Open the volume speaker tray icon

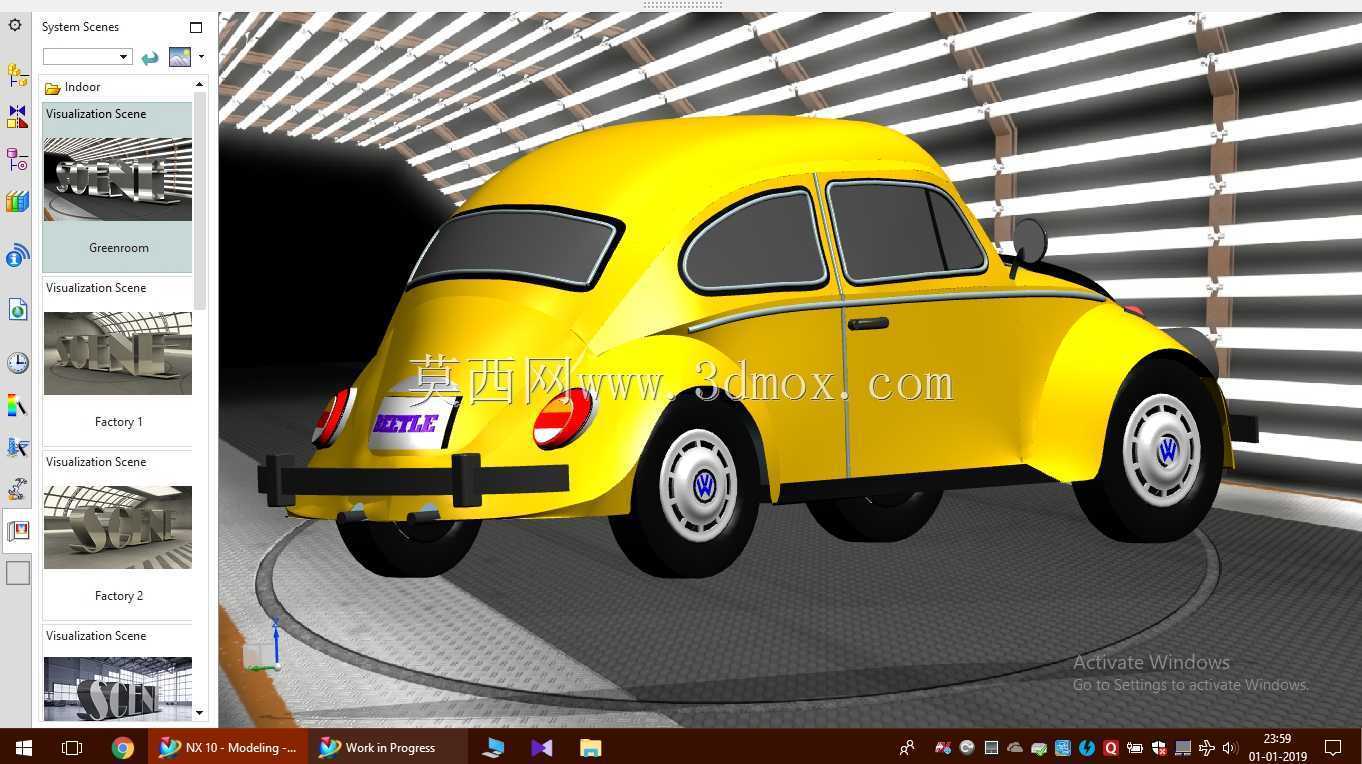pyautogui.click(x=1230, y=747)
